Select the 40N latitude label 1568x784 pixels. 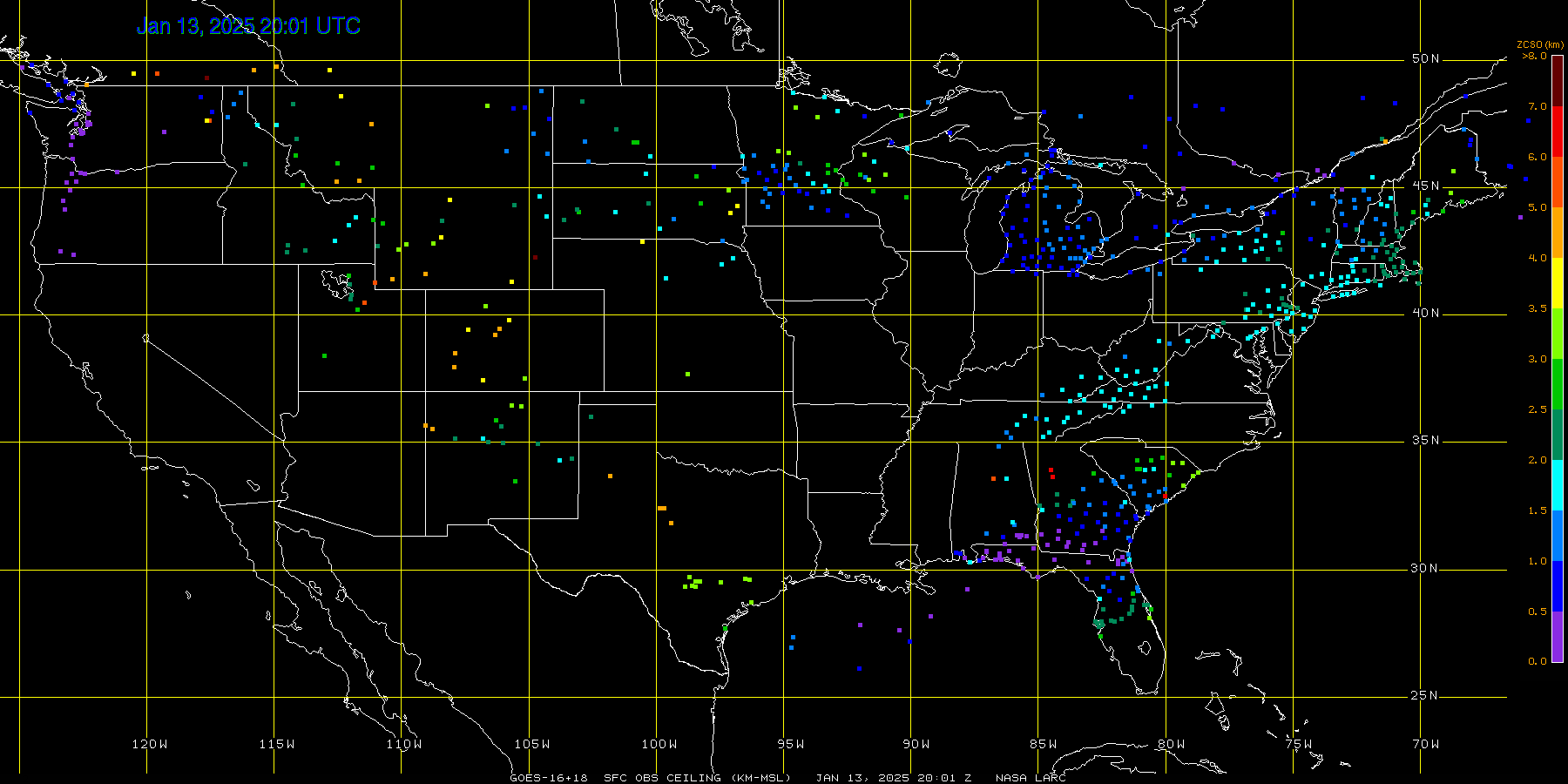1425,313
